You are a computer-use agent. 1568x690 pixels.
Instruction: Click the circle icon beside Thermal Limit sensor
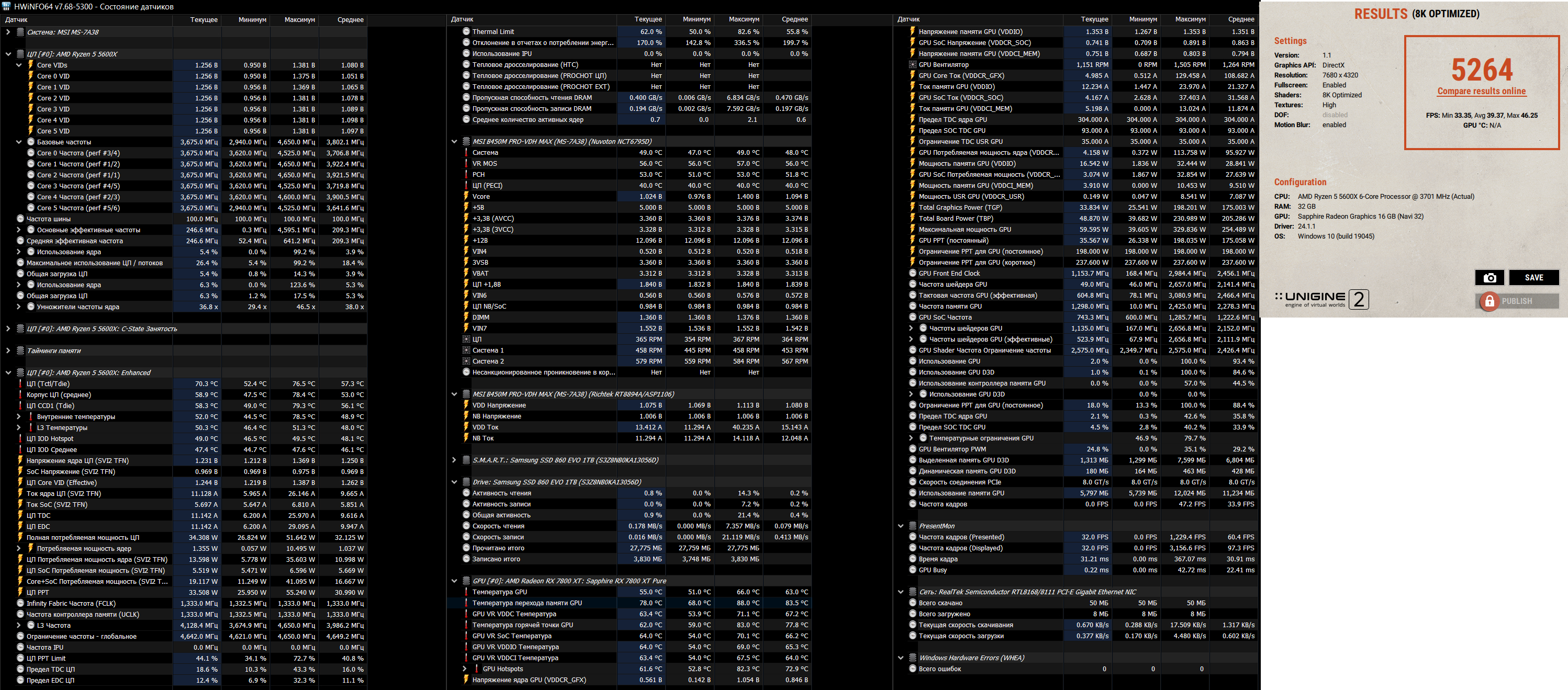point(466,31)
